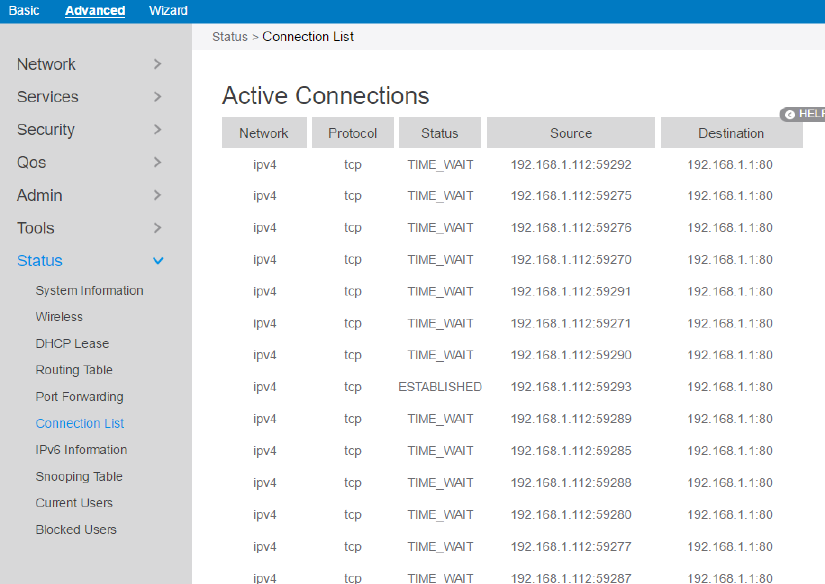Expand the Tools section chevron
Screen dimensions: 825x584
click(x=158, y=228)
